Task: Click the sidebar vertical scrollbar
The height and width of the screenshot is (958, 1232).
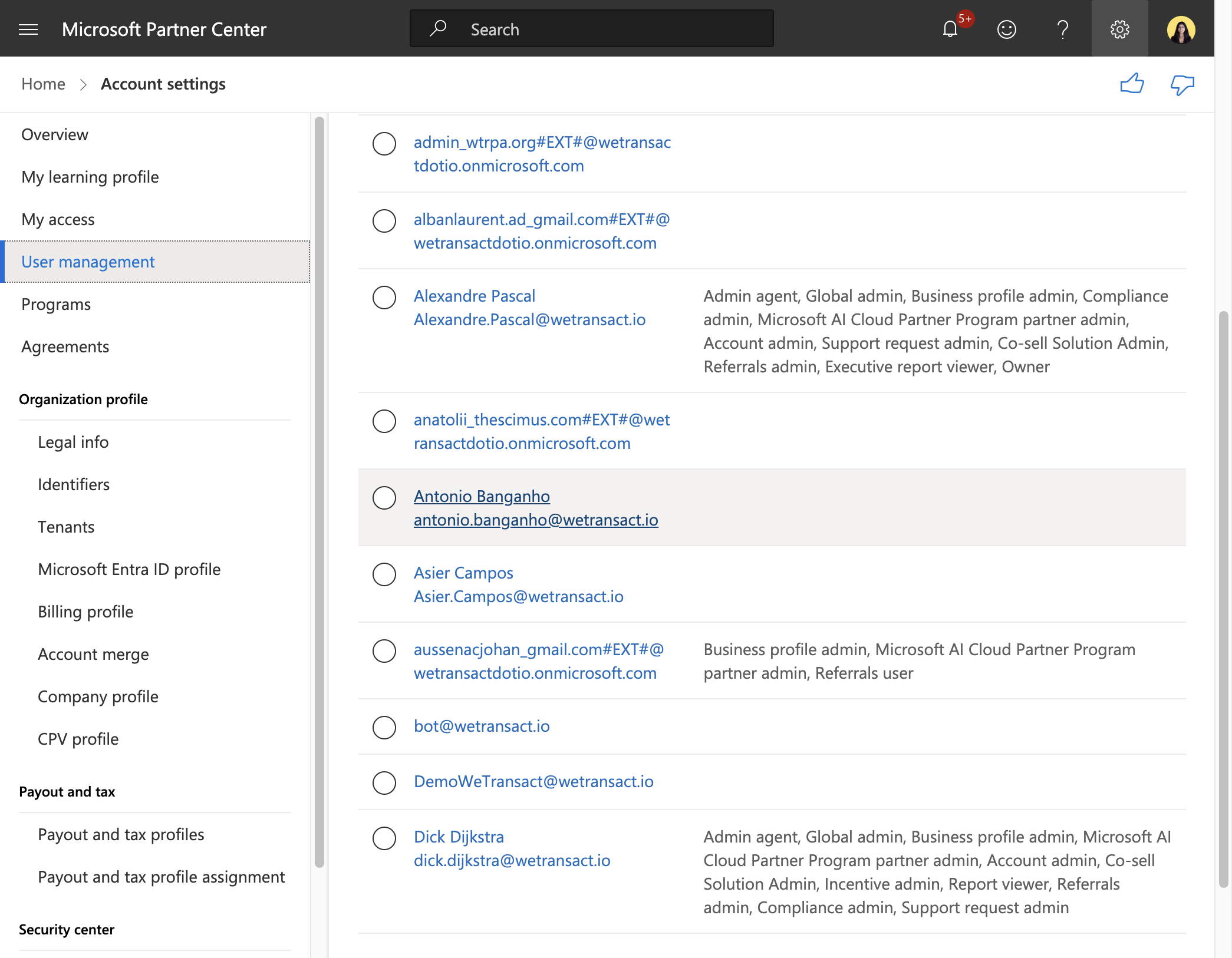Action: [319, 492]
